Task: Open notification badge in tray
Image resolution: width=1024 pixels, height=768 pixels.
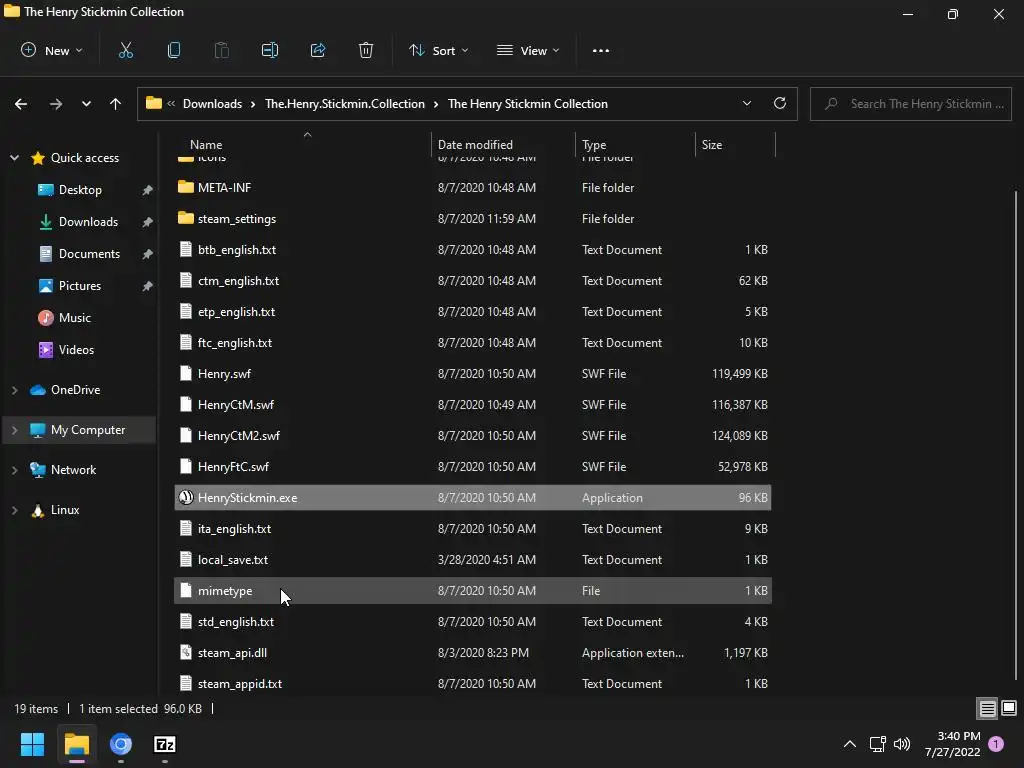Action: pyautogui.click(x=996, y=744)
